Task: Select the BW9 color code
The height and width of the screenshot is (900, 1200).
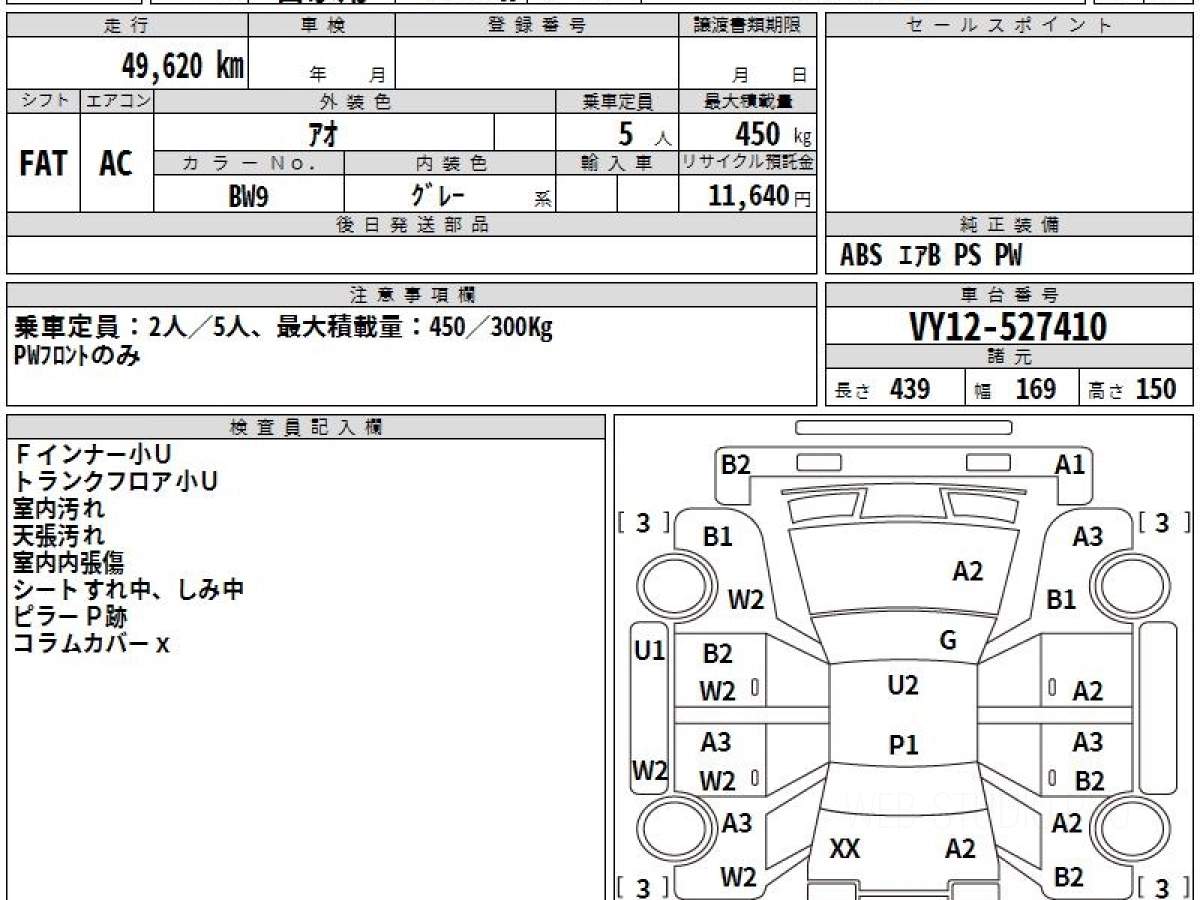Action: [x=248, y=196]
